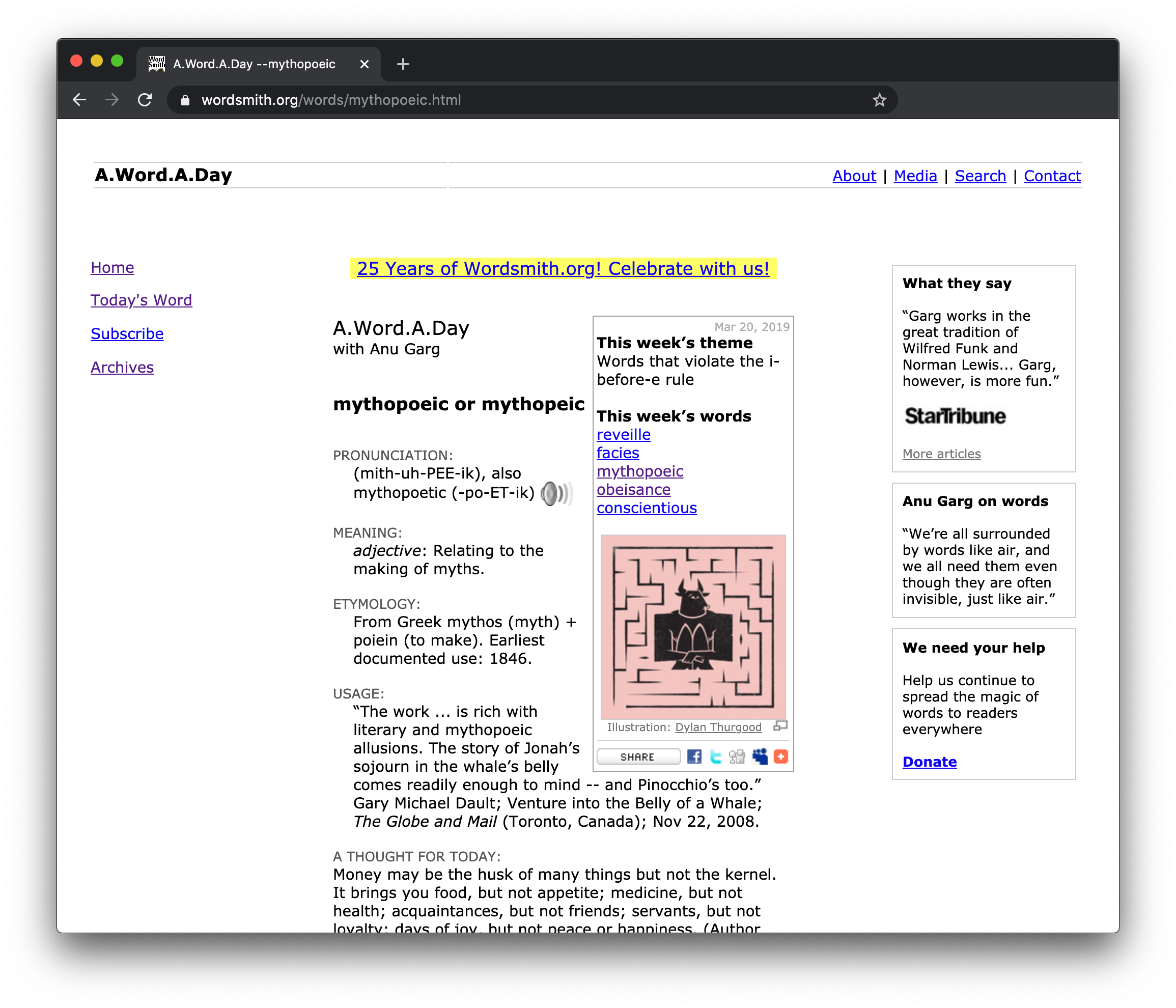Open the About page
Viewport: 1176px width, 1008px height.
point(854,176)
